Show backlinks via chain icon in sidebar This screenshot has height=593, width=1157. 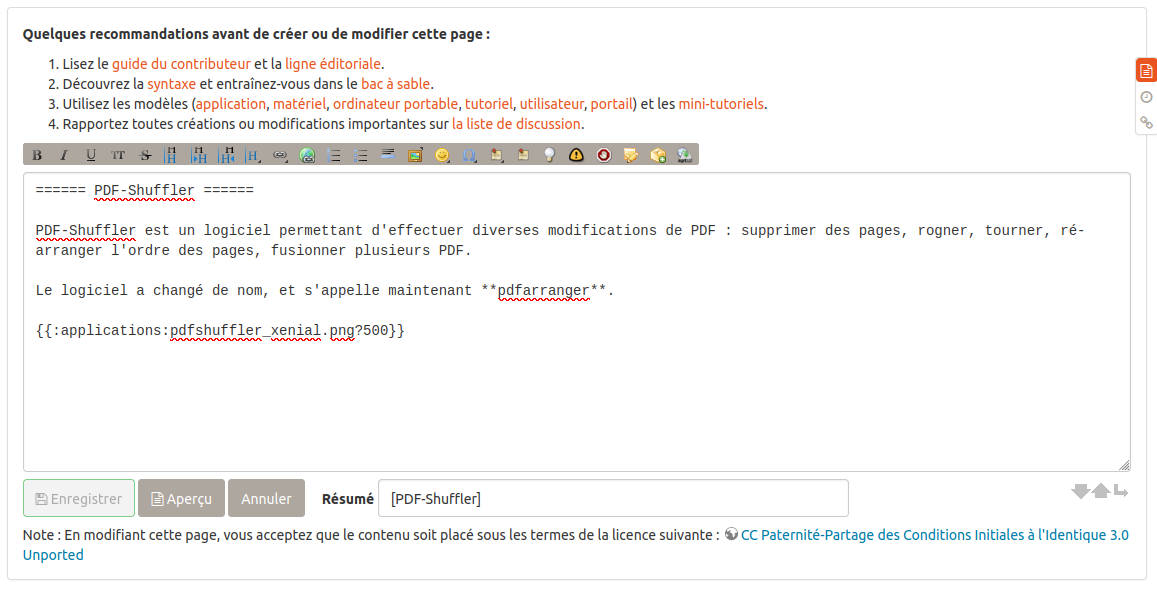tap(1146, 122)
